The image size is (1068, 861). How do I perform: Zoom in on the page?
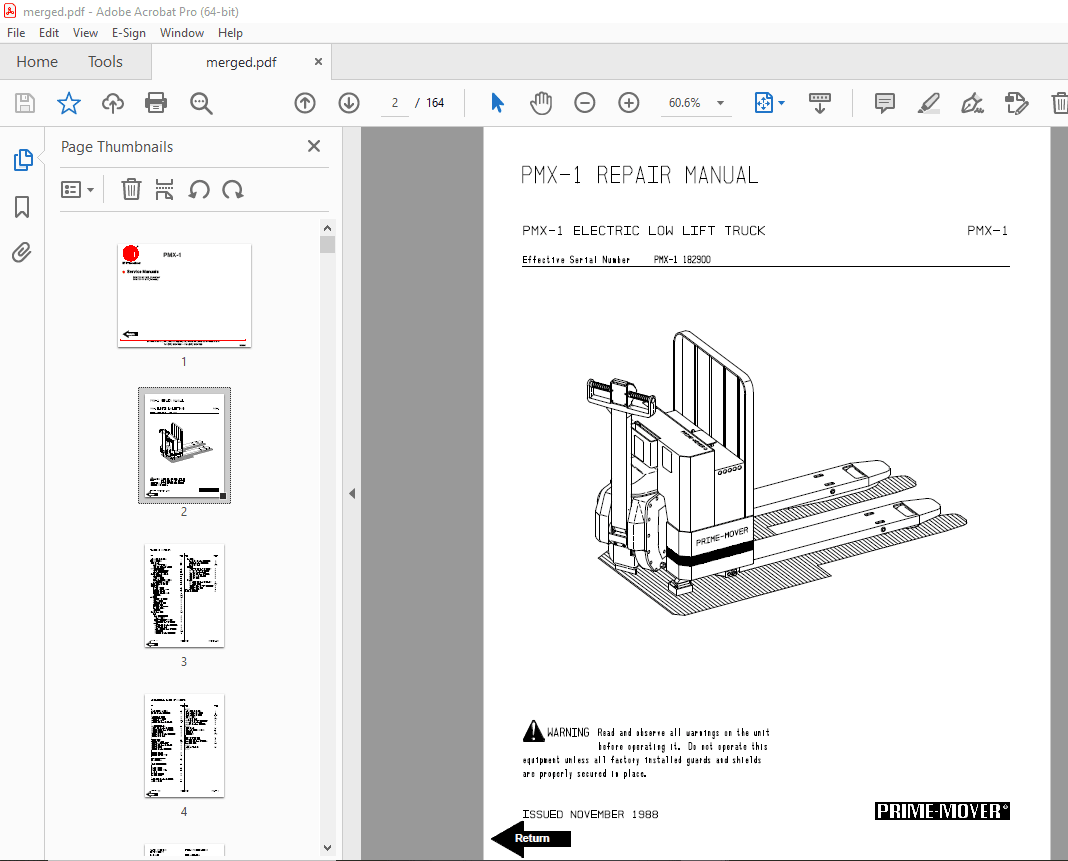[x=629, y=102]
